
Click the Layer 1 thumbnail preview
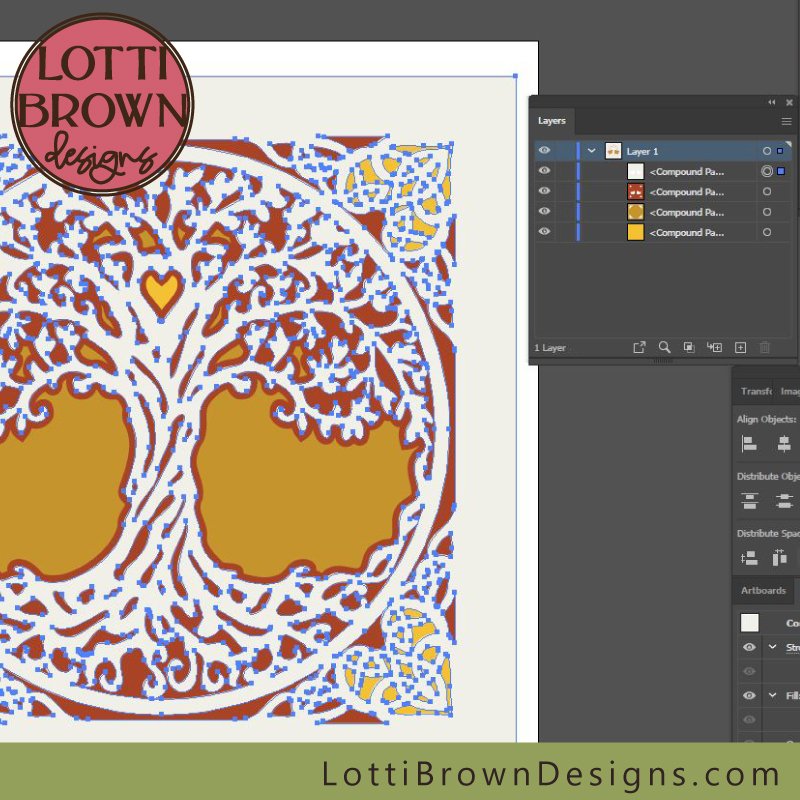(613, 151)
